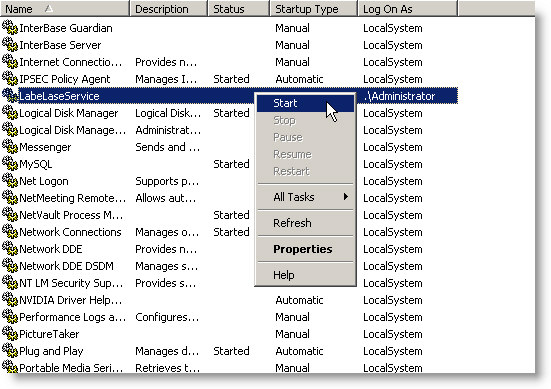
Task: Click the NetVault Process service gear icon
Action: tap(10, 214)
